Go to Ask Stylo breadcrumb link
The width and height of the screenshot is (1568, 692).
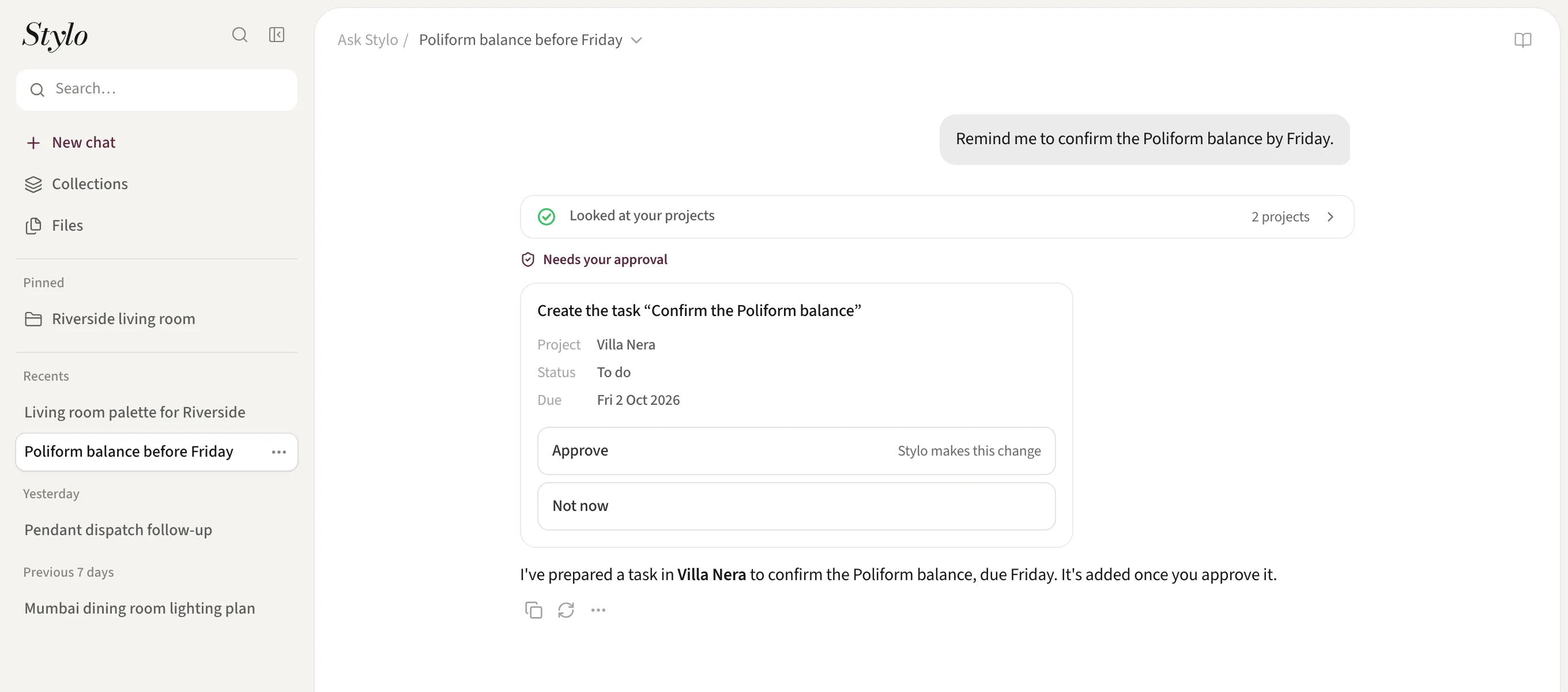tap(368, 40)
